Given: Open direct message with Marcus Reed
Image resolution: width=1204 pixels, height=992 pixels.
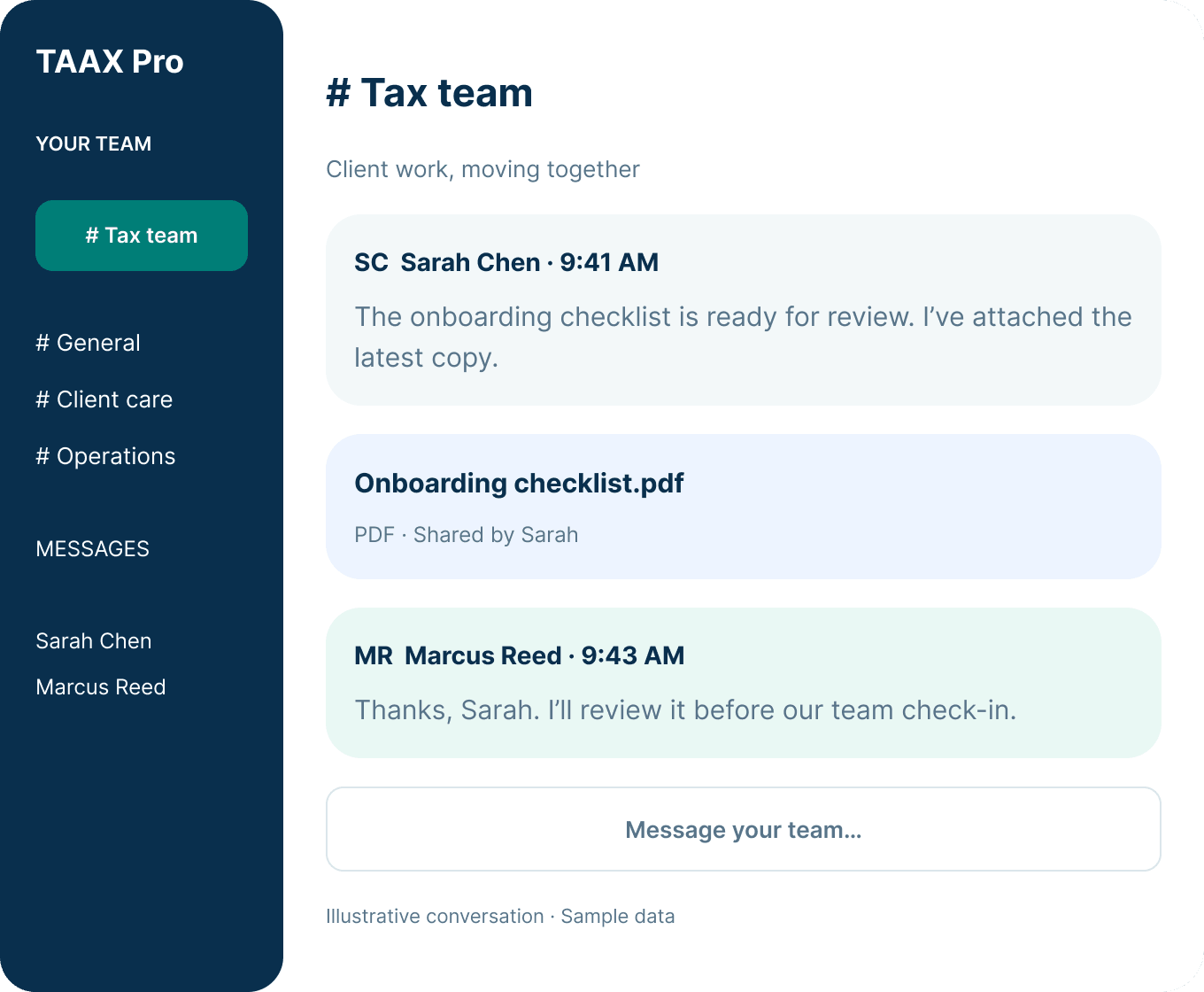Looking at the screenshot, I should (101, 686).
